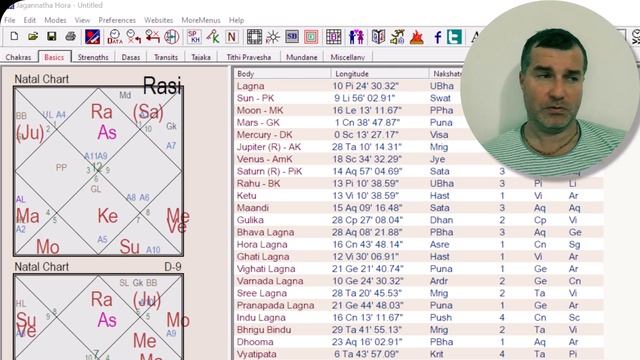Click the Longitude column header
The image size is (640, 360).
coord(380,73)
